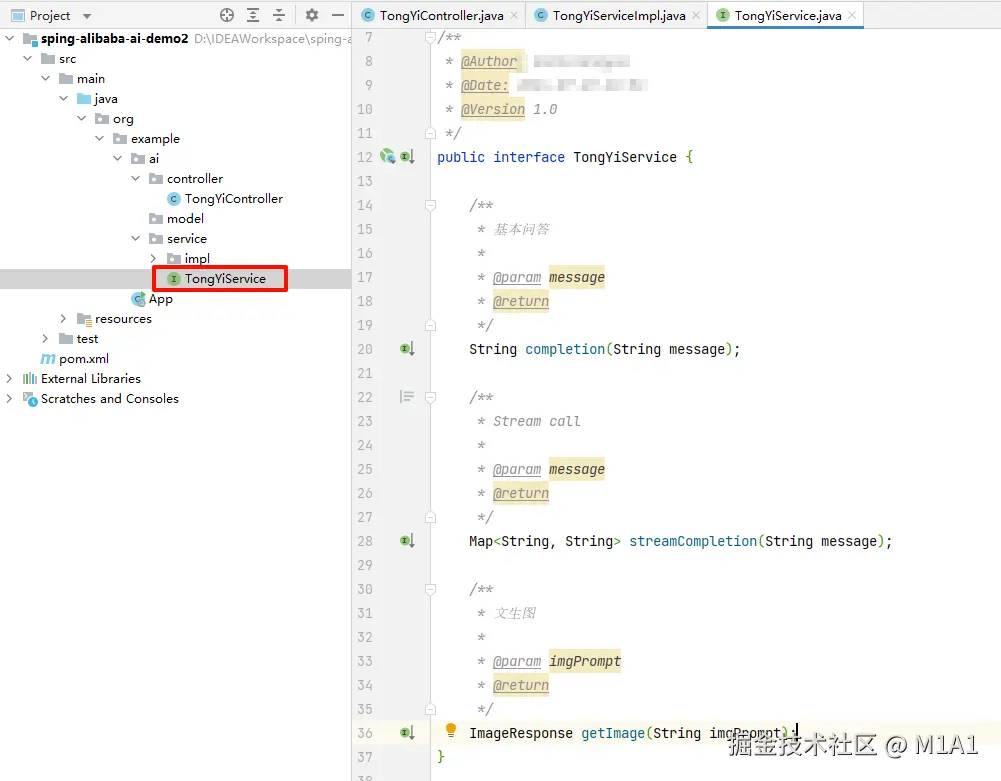Fold the stream call Javadoc at line 22
The width and height of the screenshot is (1001, 781).
pos(430,397)
